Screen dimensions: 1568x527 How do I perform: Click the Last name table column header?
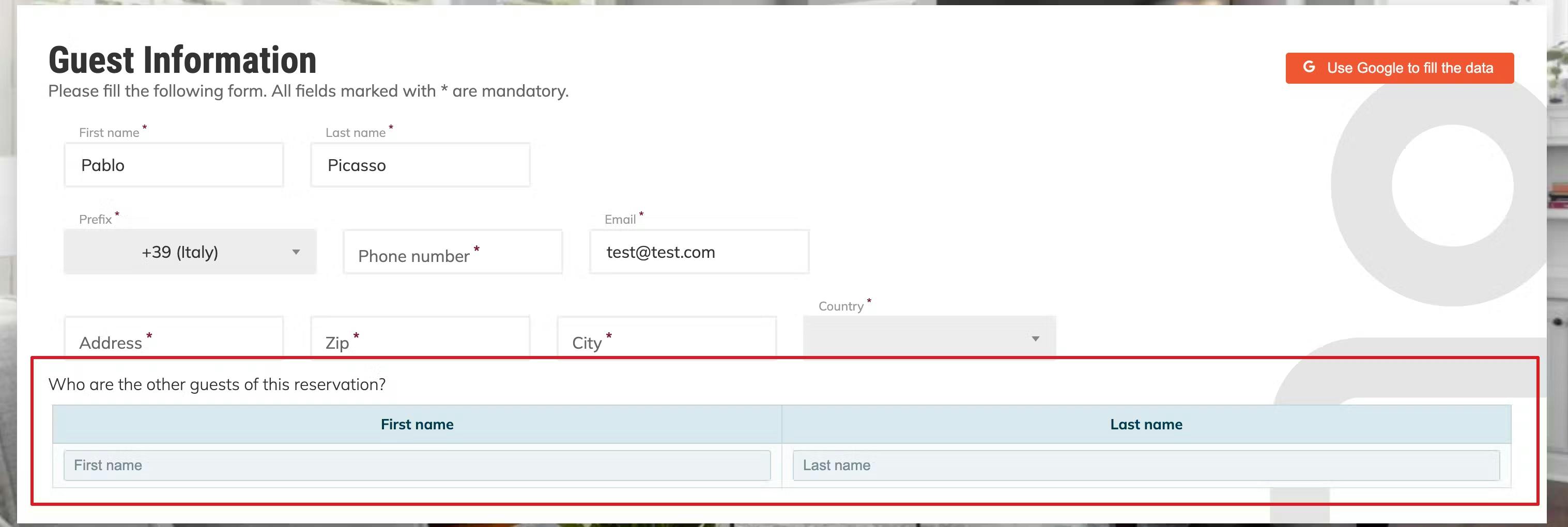tap(1146, 424)
